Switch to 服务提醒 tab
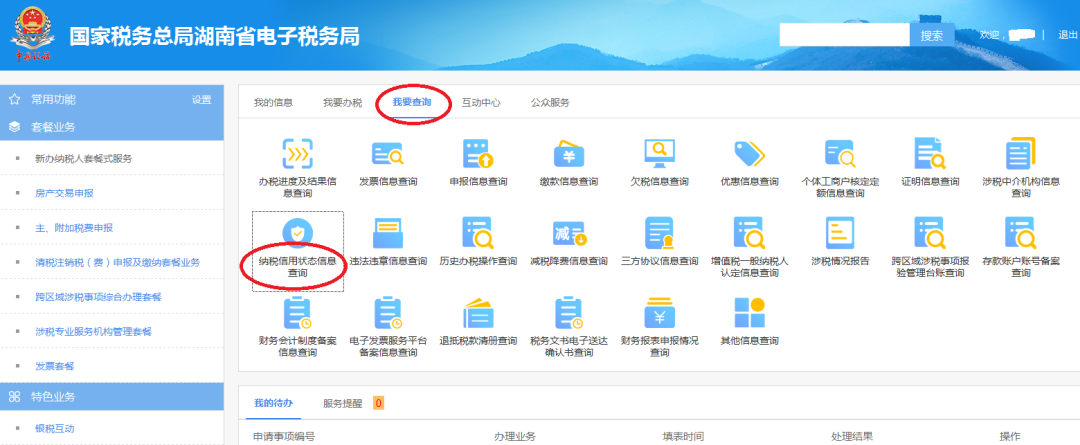1080x445 pixels. [x=342, y=404]
